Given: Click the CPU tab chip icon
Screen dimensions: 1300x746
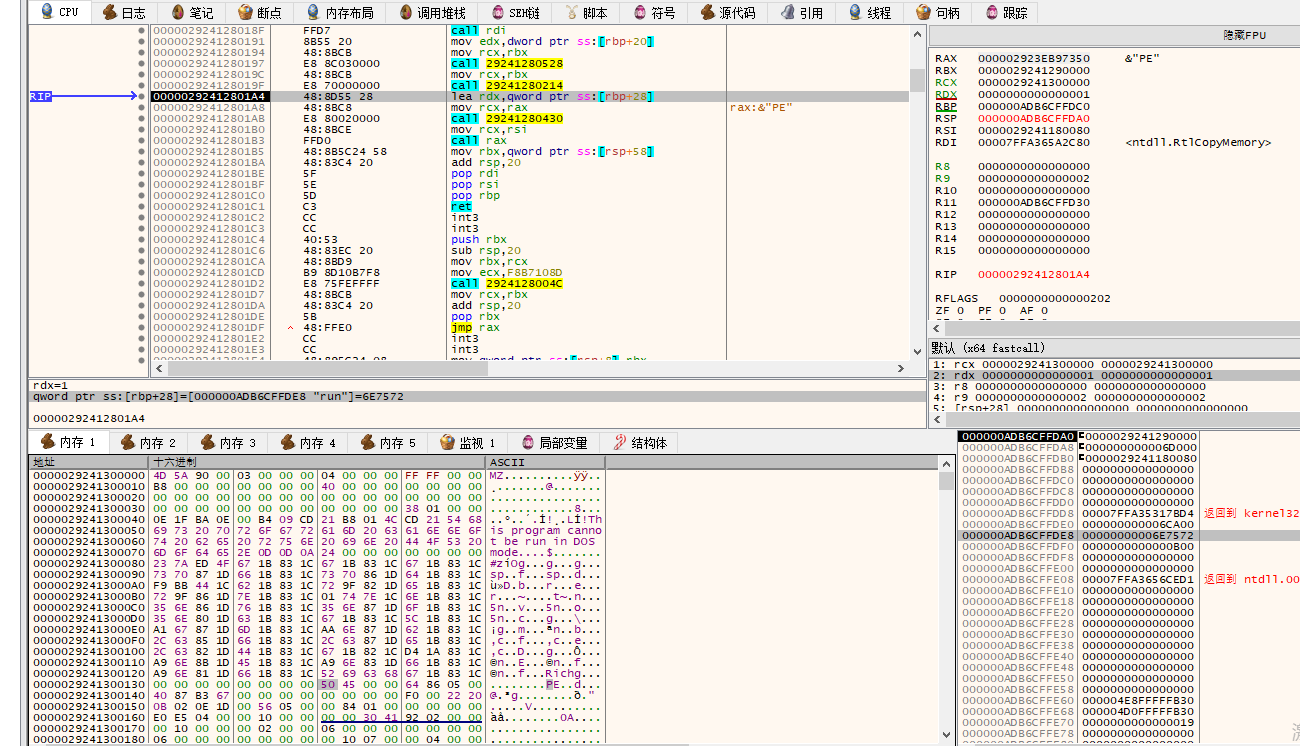Looking at the screenshot, I should click(x=45, y=12).
